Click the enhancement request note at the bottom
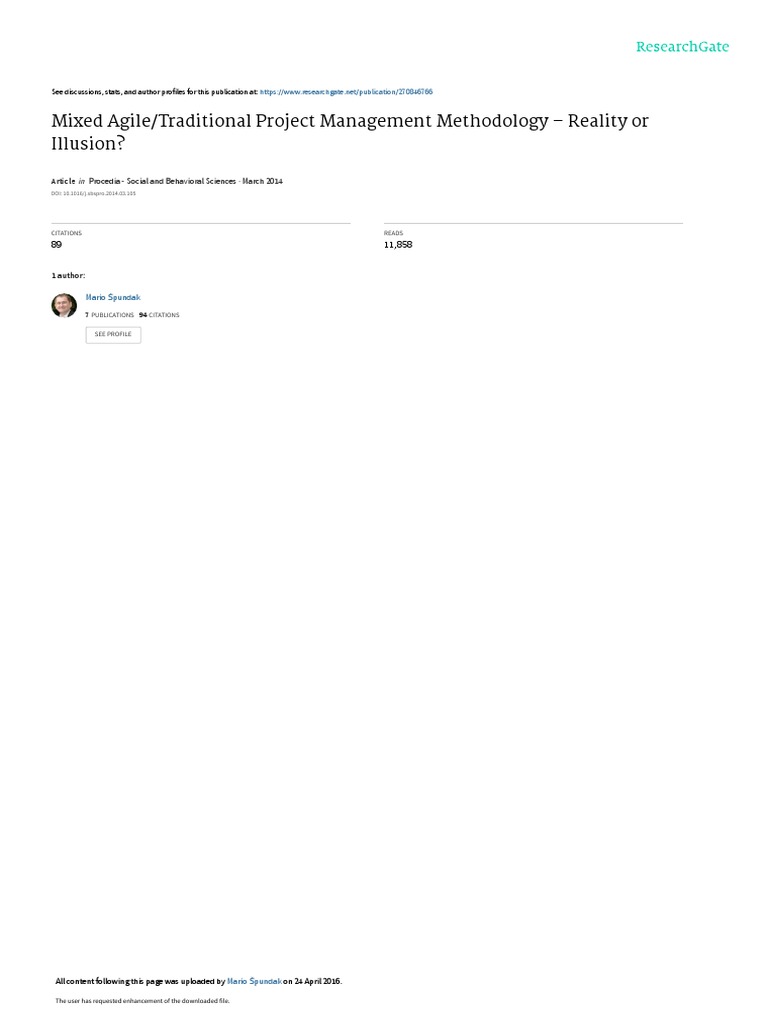The width and height of the screenshot is (768, 1024). coord(142,1000)
